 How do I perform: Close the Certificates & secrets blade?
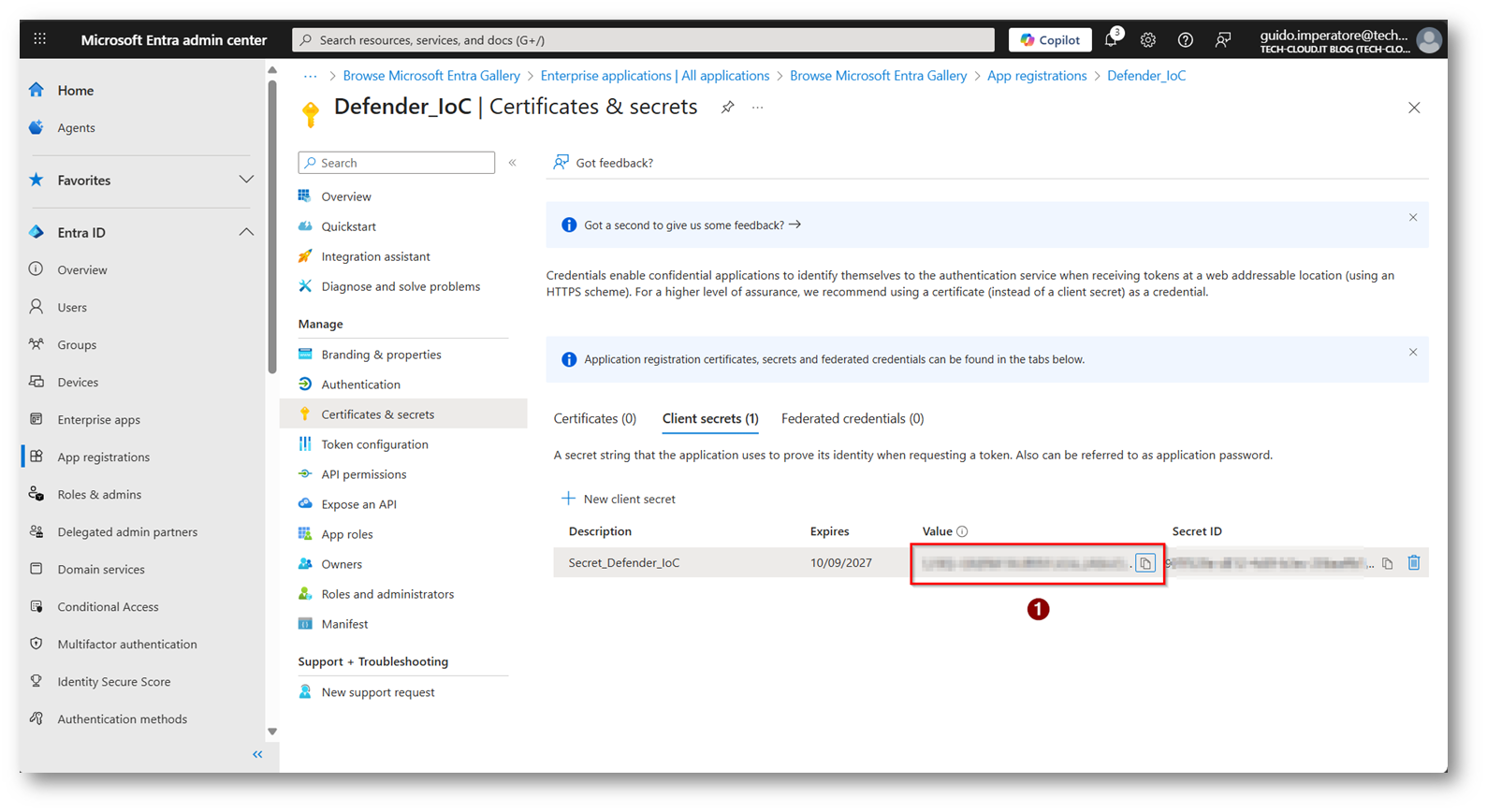pos(1414,108)
